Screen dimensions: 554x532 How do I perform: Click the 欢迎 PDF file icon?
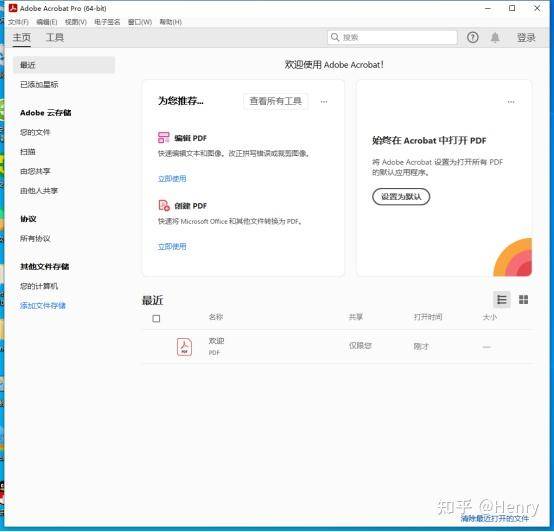click(184, 347)
